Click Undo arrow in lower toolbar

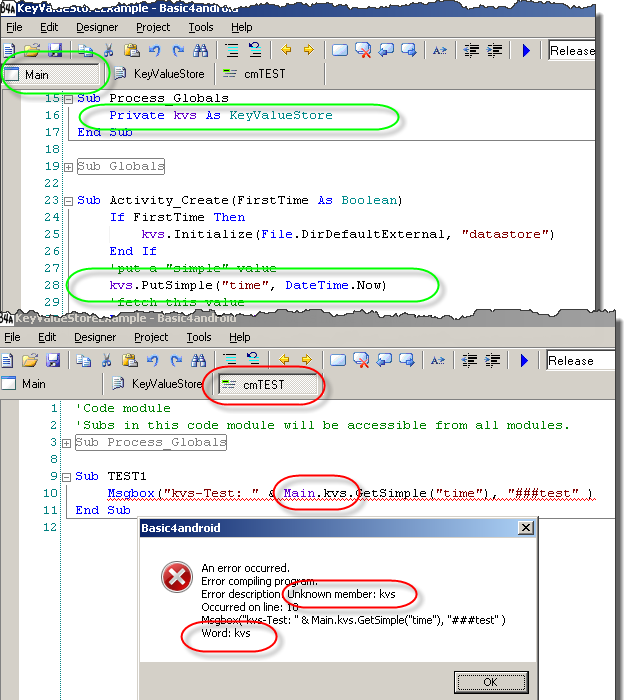153,360
